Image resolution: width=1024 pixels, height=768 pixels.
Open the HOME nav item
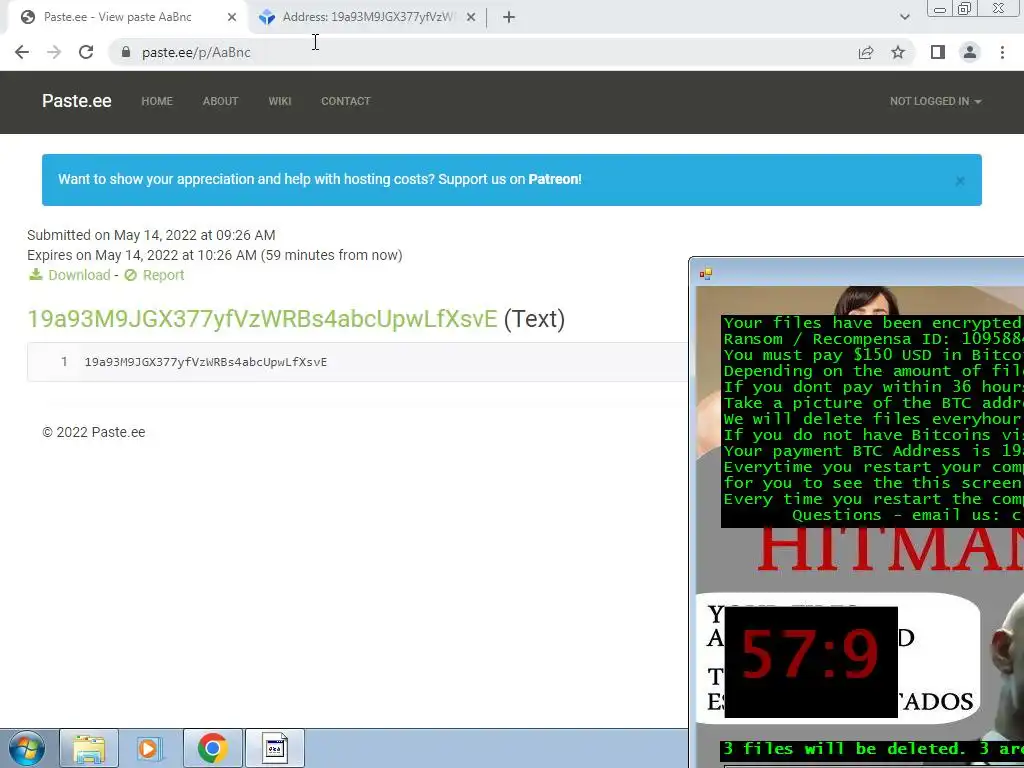click(157, 101)
